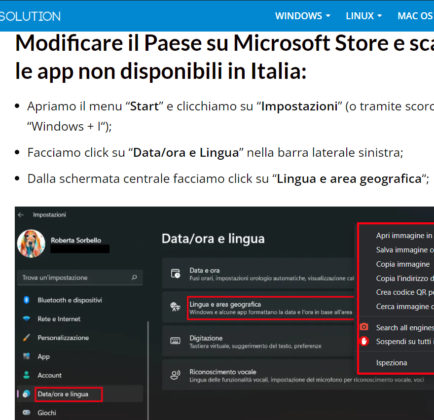Click the Giochi controller icon
The height and width of the screenshot is (420, 434).
(27, 412)
